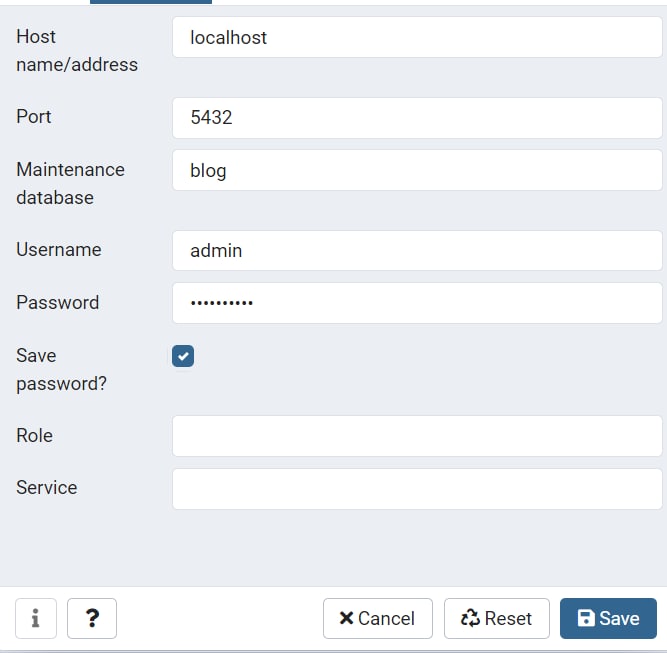Click the Role label
This screenshot has width=667, height=653.
coord(34,435)
